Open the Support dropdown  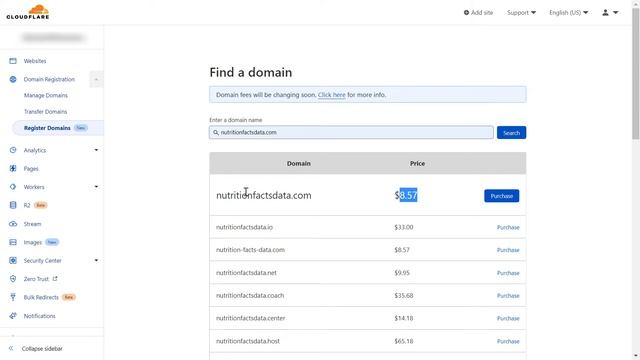point(521,13)
